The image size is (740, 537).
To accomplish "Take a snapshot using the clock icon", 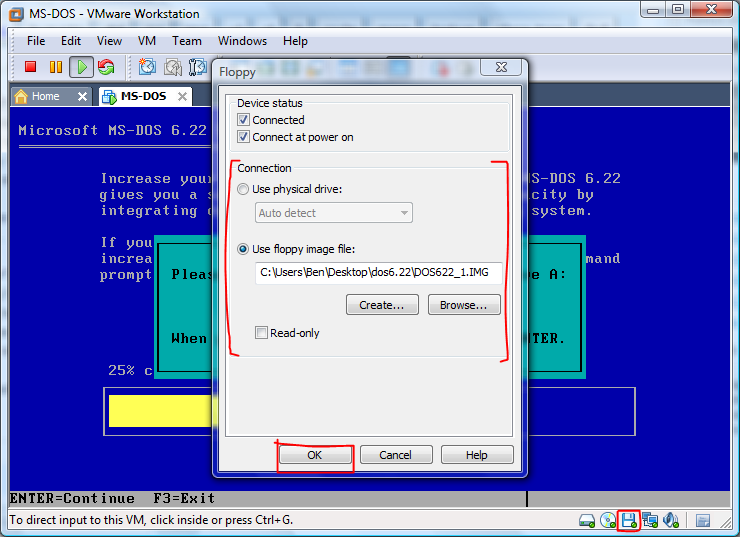I will 147,67.
